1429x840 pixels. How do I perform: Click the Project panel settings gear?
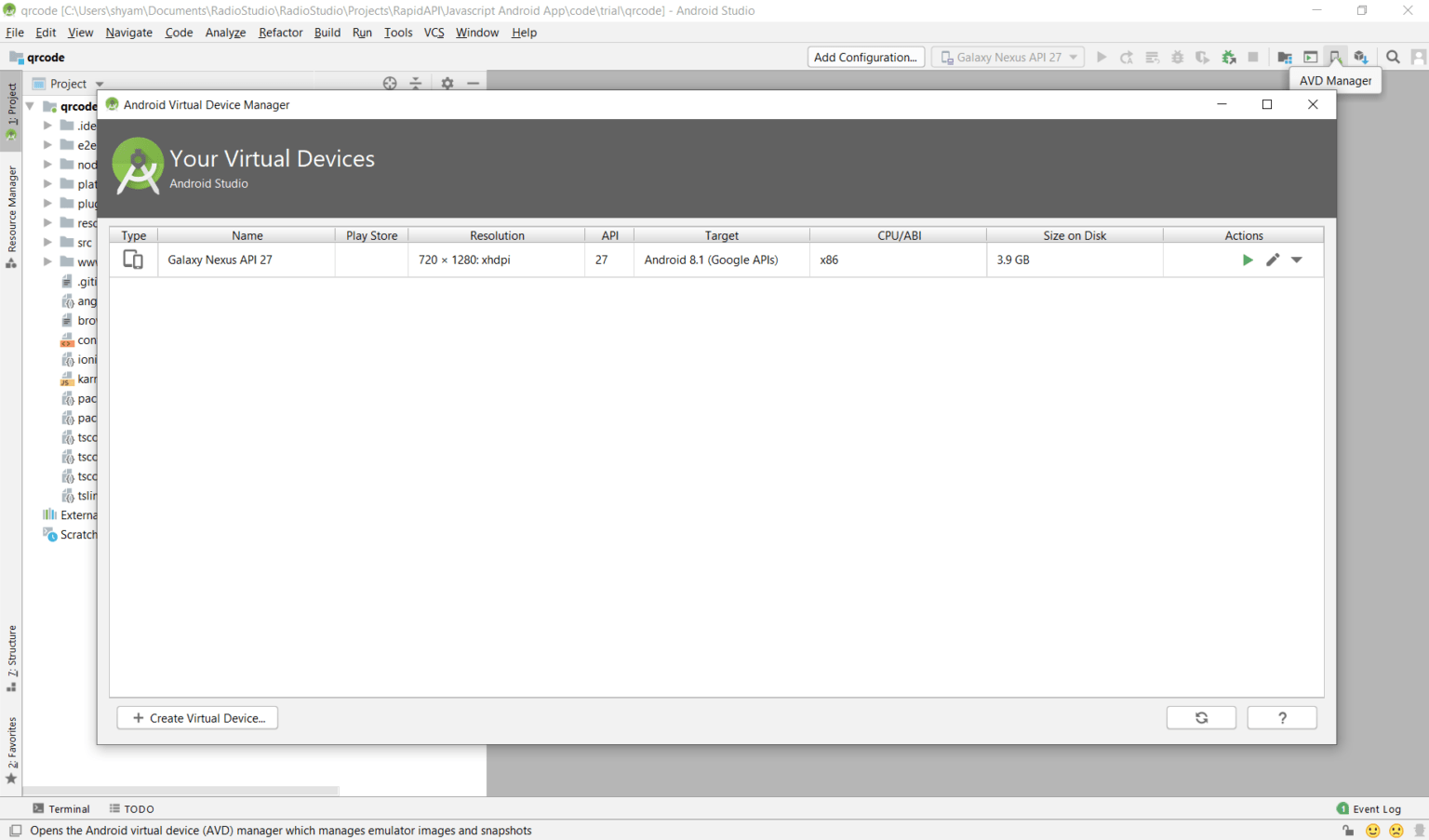(447, 84)
